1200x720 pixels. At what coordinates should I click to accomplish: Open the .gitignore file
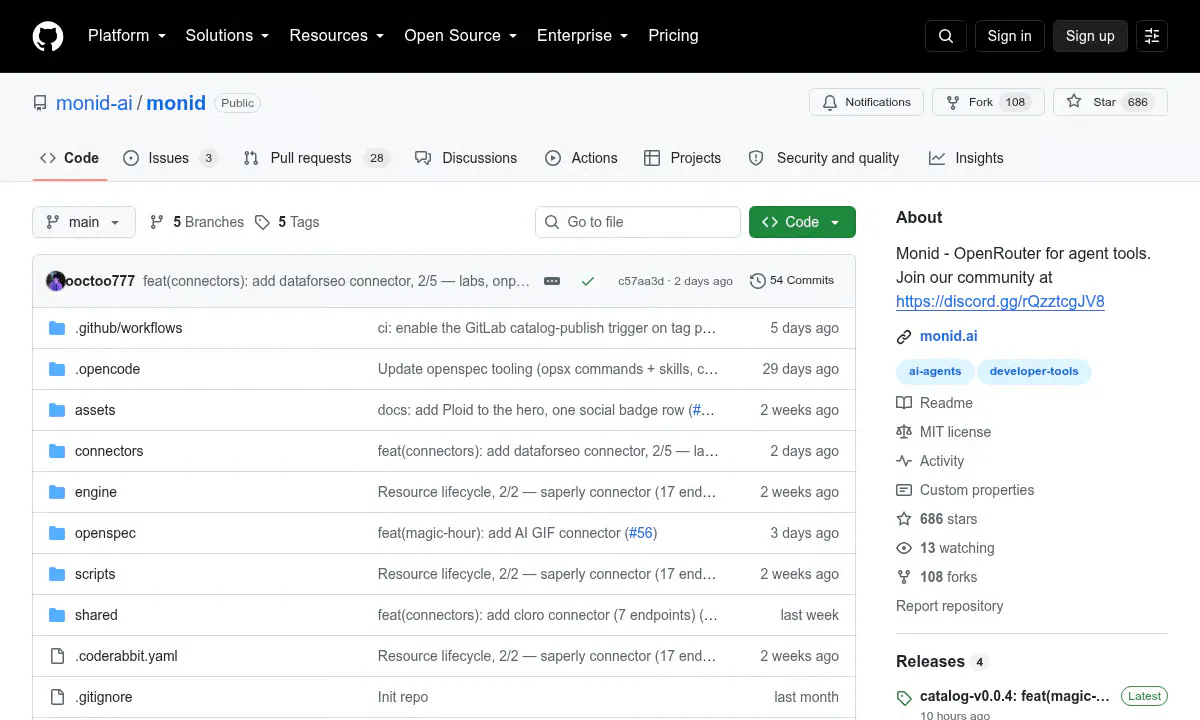pos(103,697)
